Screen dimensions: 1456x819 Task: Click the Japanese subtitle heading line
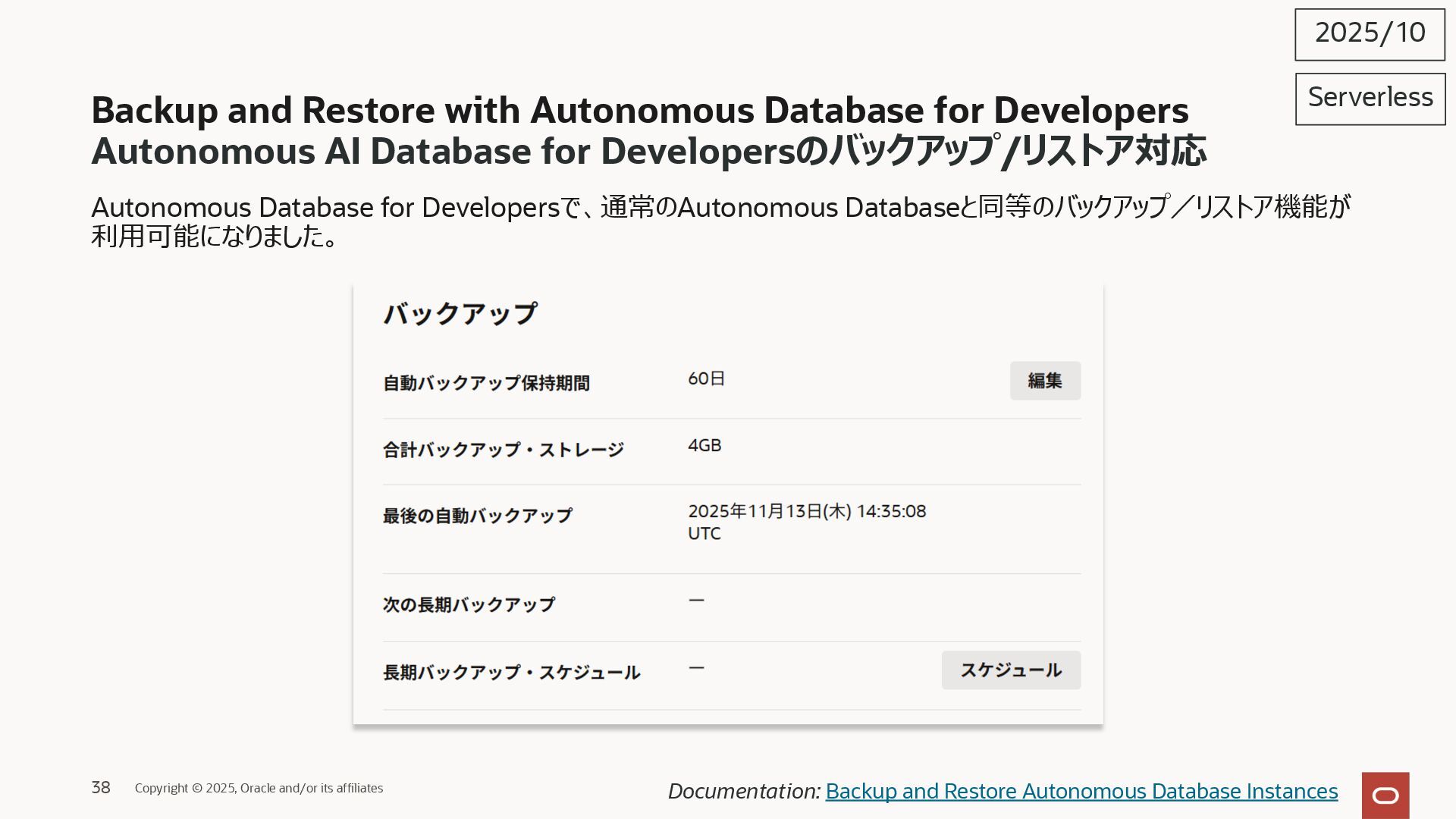pos(648,151)
